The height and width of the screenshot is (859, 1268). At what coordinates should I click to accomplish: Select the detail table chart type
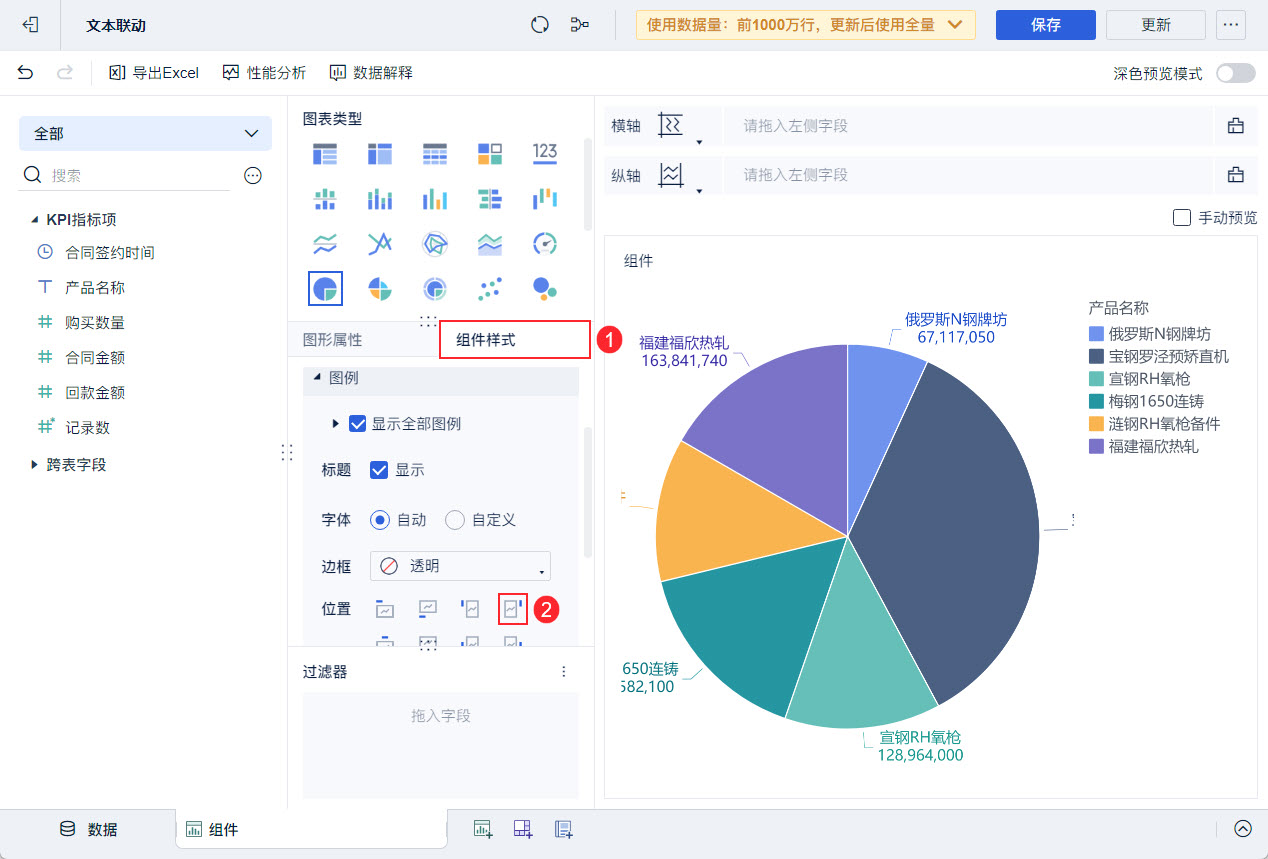[435, 153]
